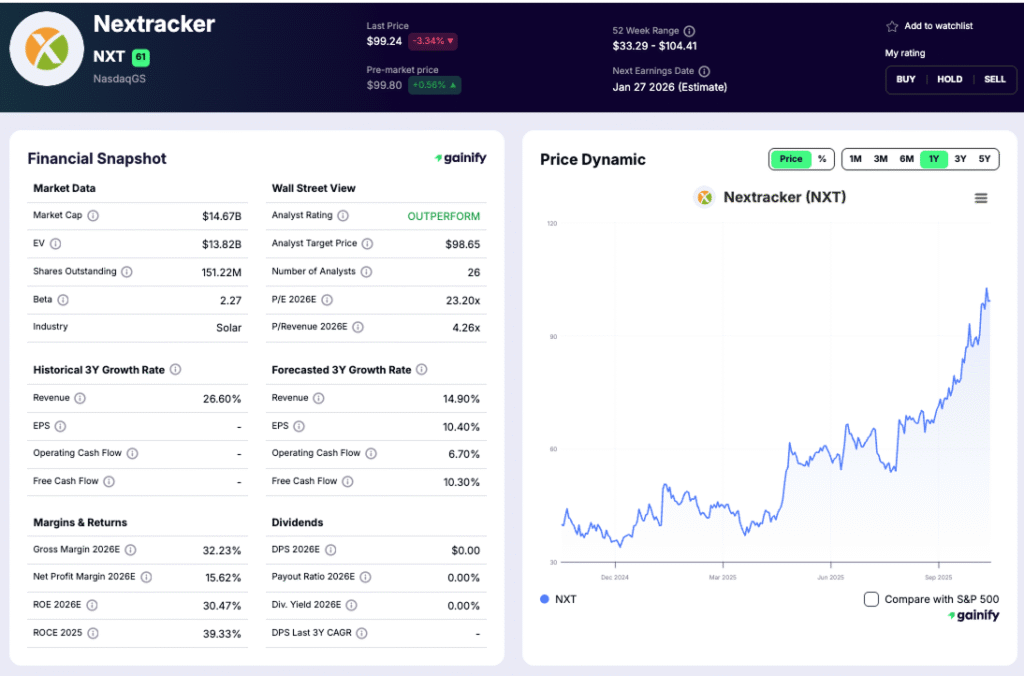Click the gainify logo in Financial Snapshot panel

[461, 157]
